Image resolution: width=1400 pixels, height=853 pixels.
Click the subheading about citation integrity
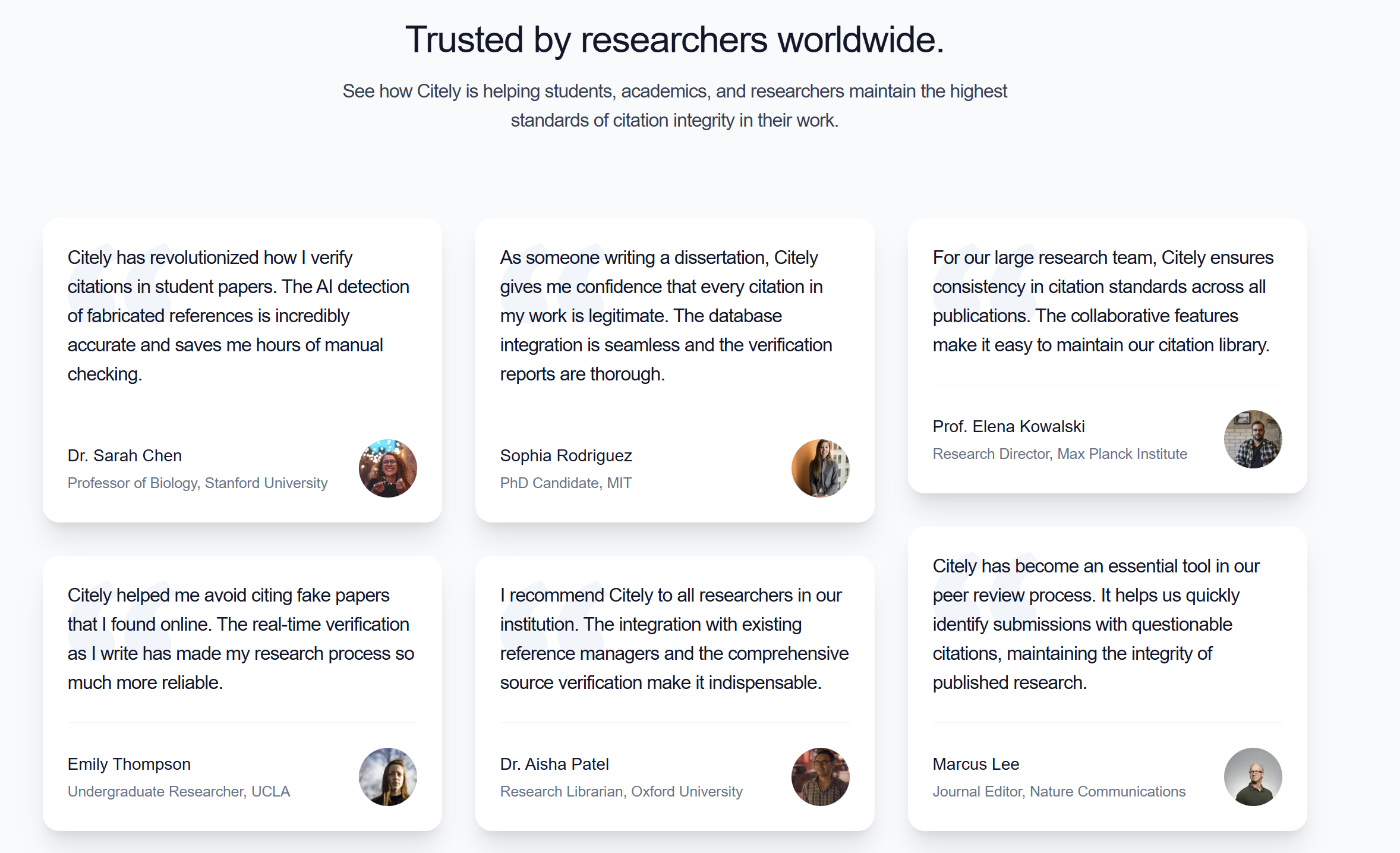pyautogui.click(x=674, y=106)
